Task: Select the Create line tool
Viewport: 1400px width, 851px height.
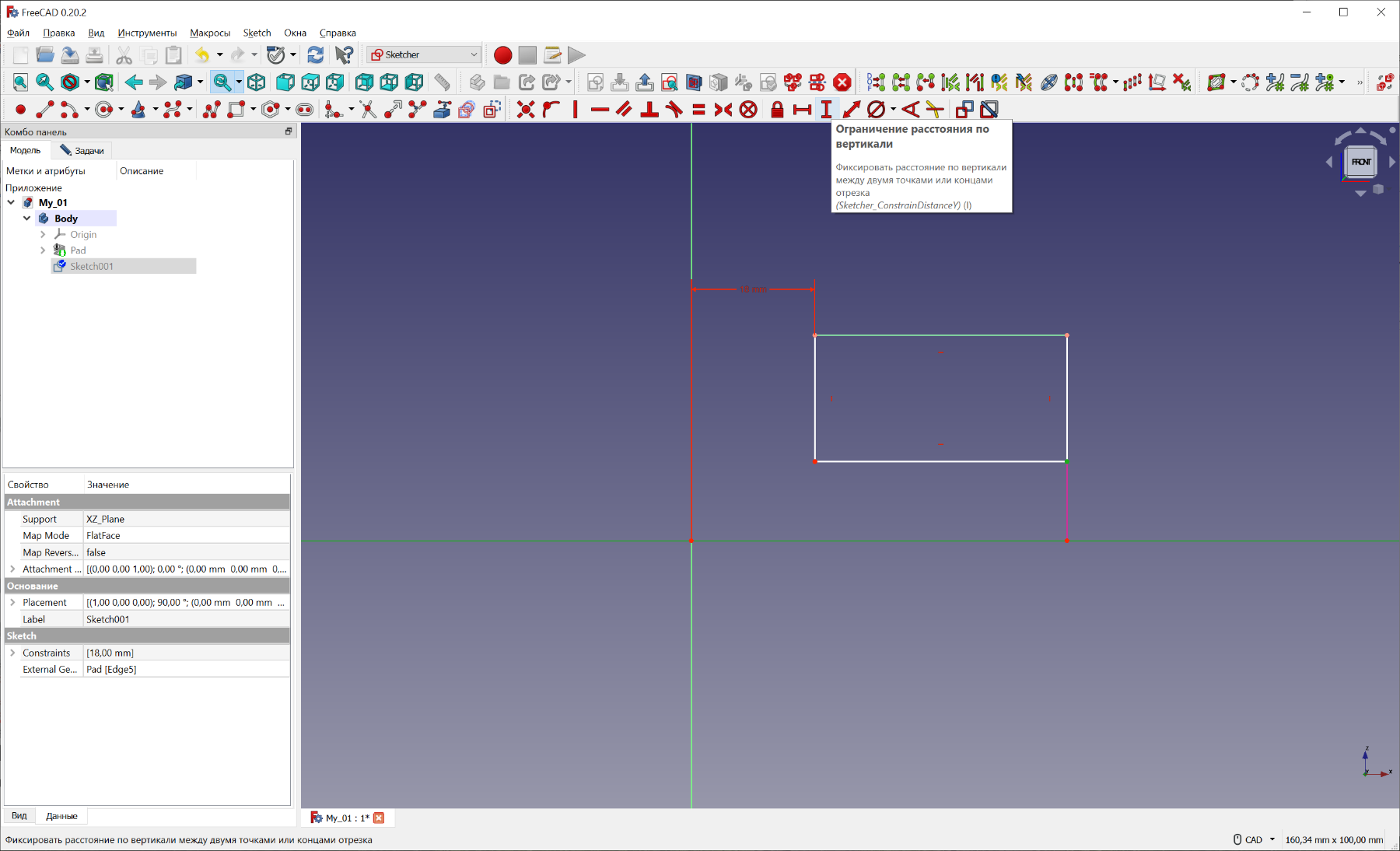Action: [x=45, y=110]
